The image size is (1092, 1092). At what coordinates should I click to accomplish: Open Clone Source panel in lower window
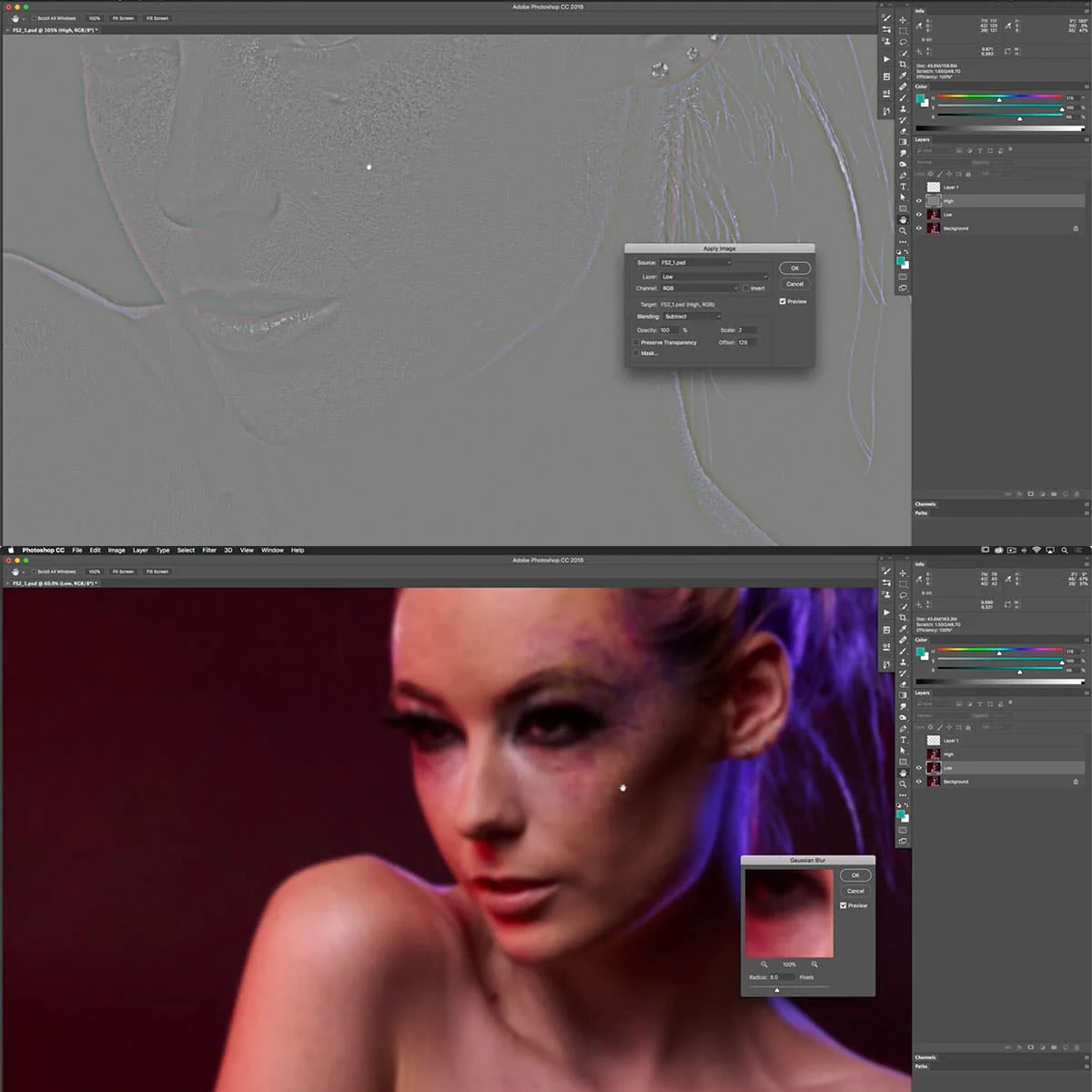click(886, 594)
